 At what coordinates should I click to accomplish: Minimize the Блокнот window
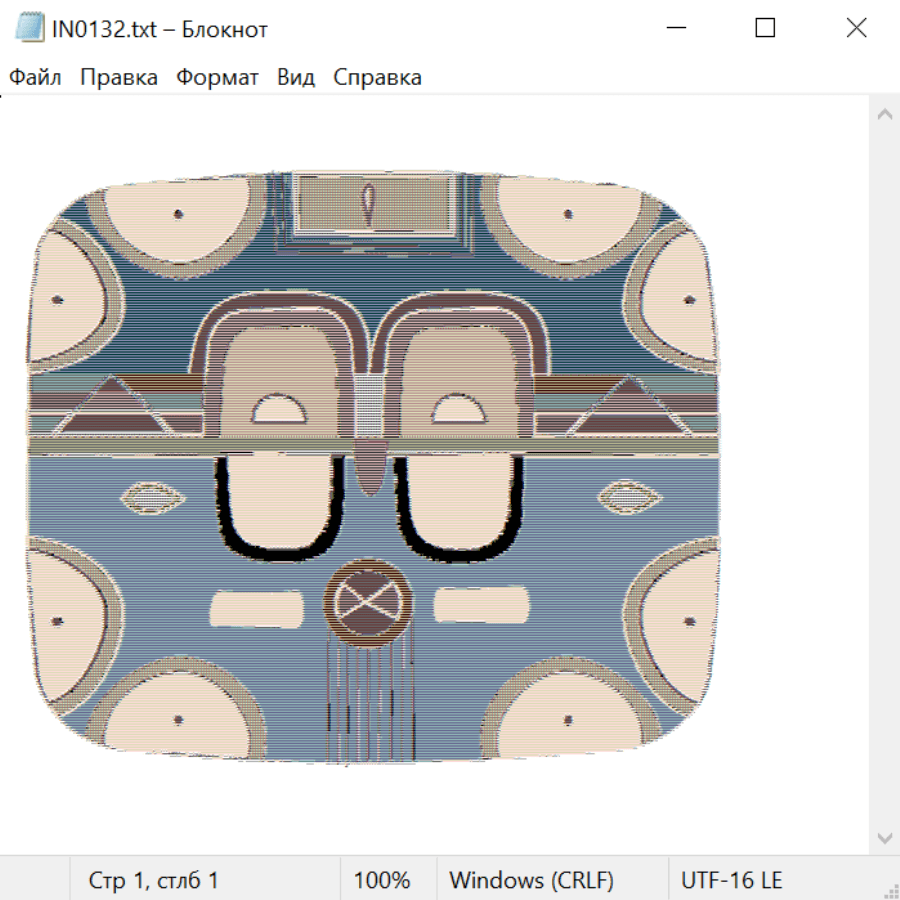click(x=674, y=29)
